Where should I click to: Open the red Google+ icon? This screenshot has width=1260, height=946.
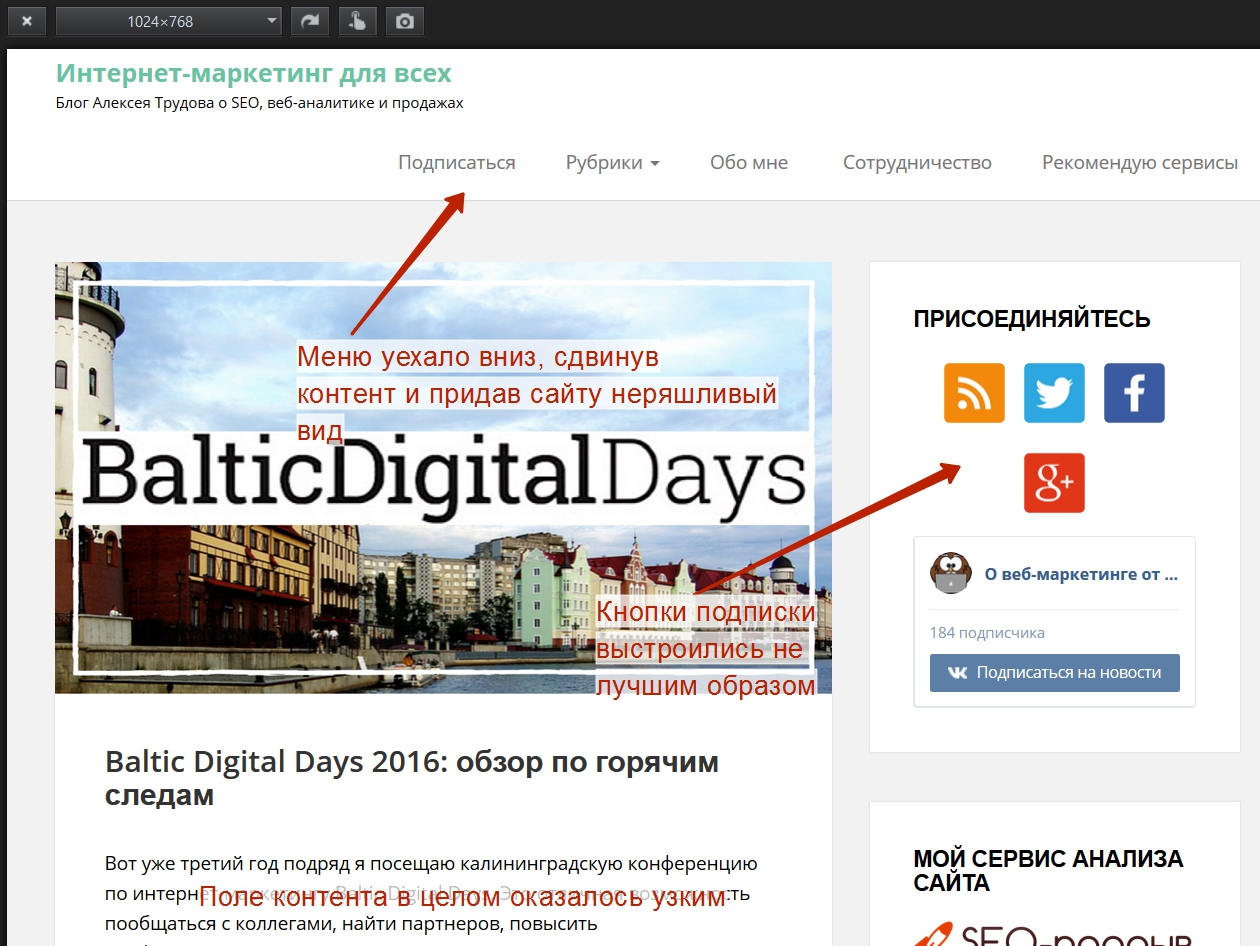pos(1054,483)
